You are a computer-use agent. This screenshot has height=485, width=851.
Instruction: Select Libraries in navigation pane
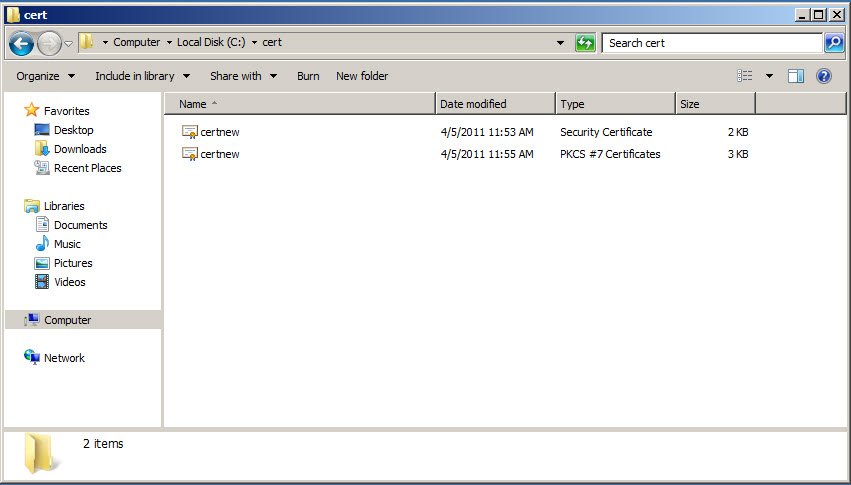click(x=64, y=206)
